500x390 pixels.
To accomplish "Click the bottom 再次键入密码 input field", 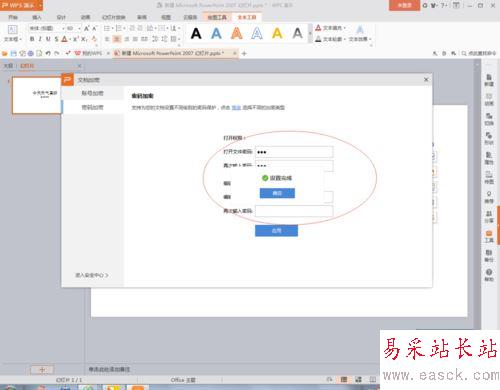I will coord(294,211).
